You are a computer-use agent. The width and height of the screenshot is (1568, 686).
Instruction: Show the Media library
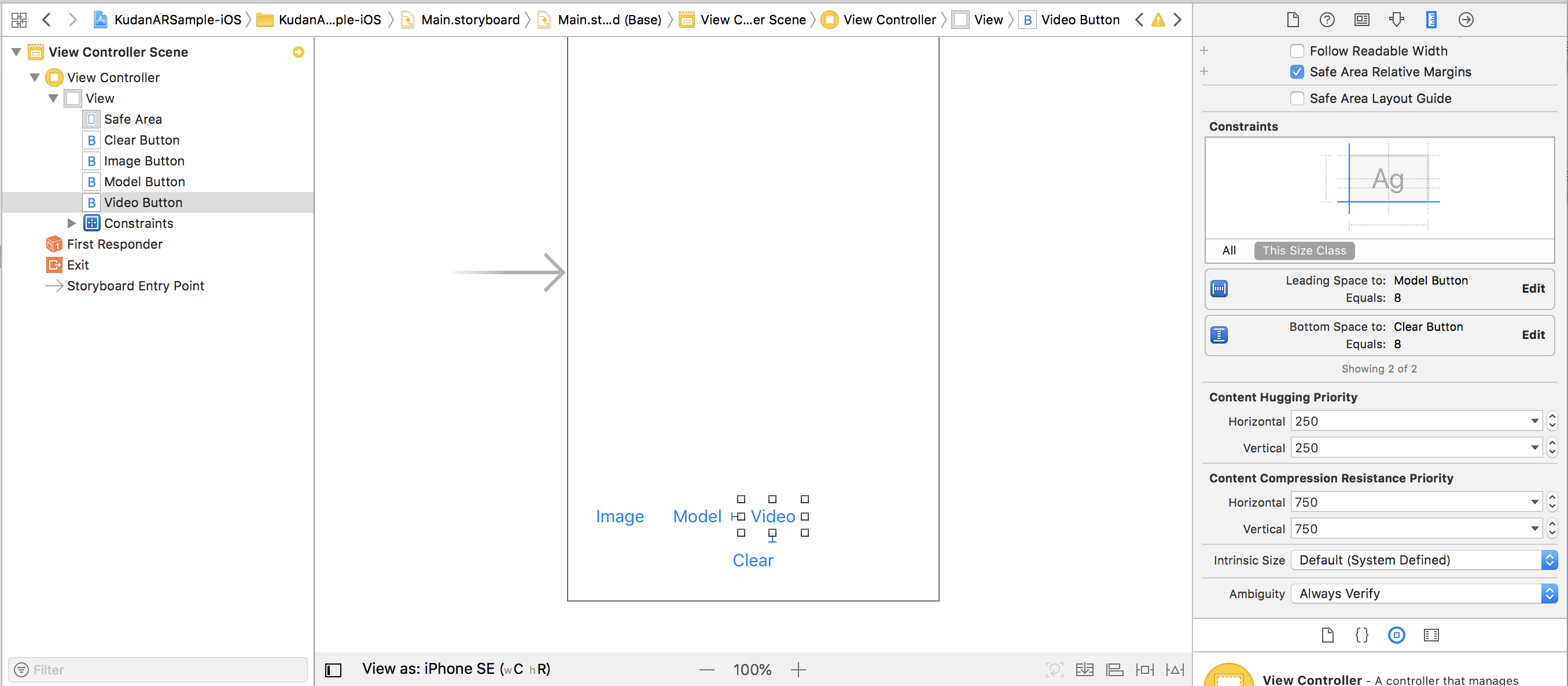tap(1431, 635)
